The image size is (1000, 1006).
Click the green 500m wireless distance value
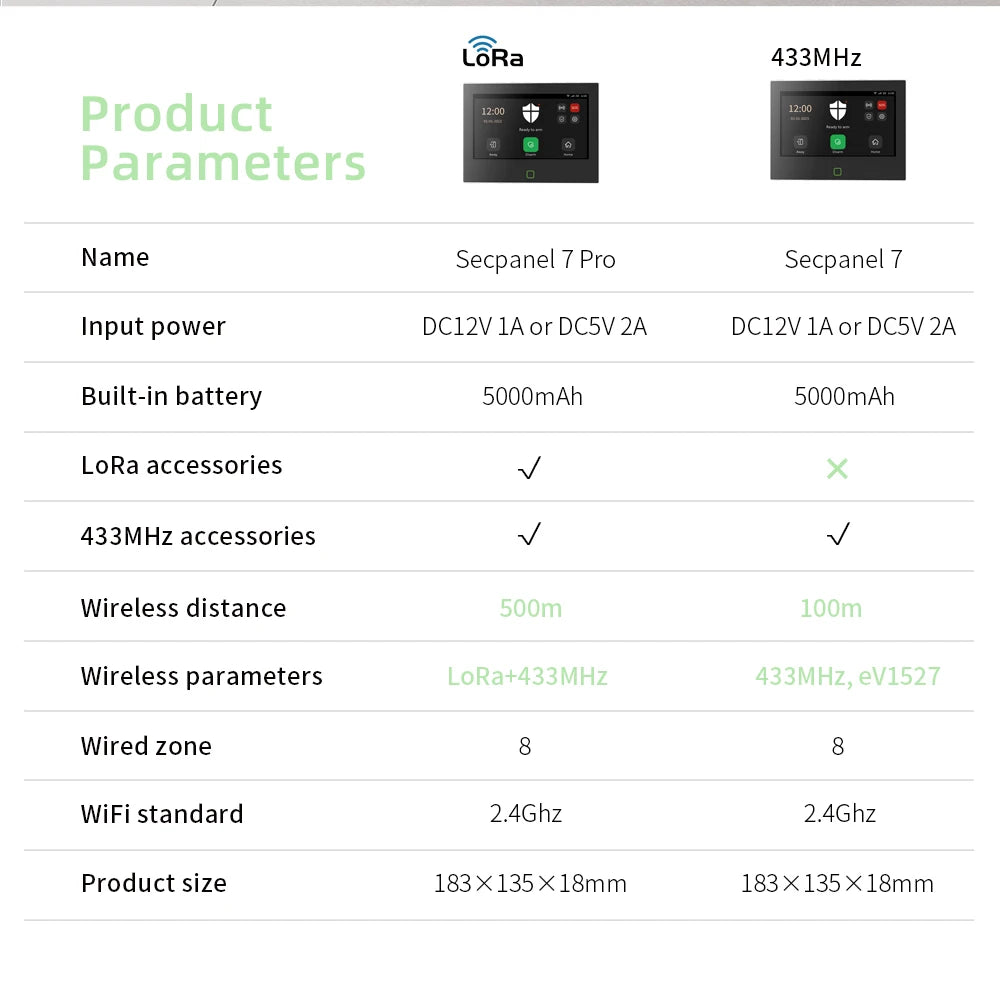click(530, 608)
